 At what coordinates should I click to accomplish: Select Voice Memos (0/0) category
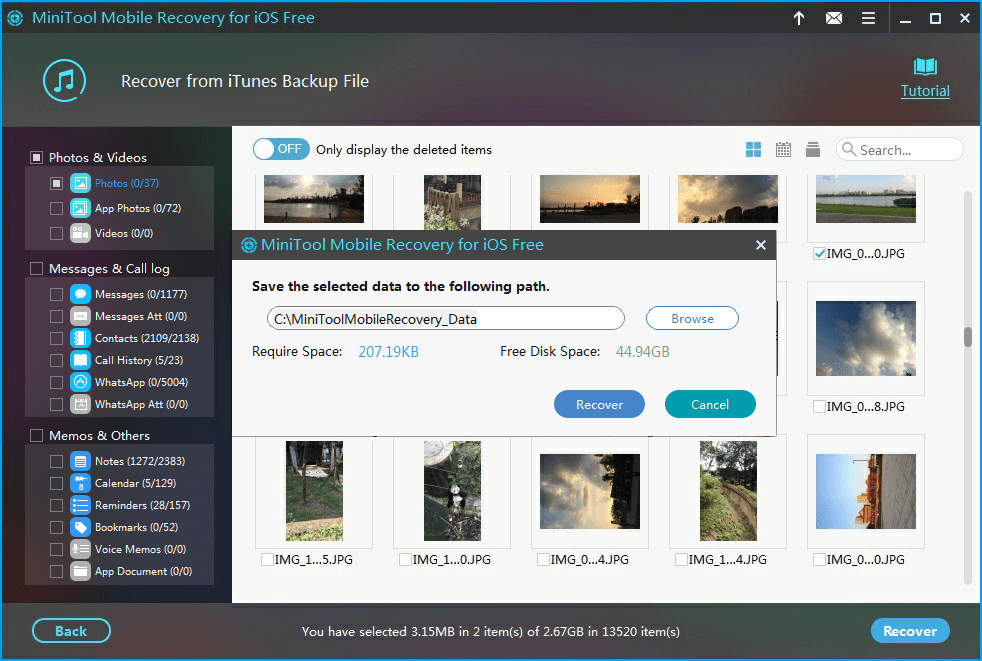140,549
